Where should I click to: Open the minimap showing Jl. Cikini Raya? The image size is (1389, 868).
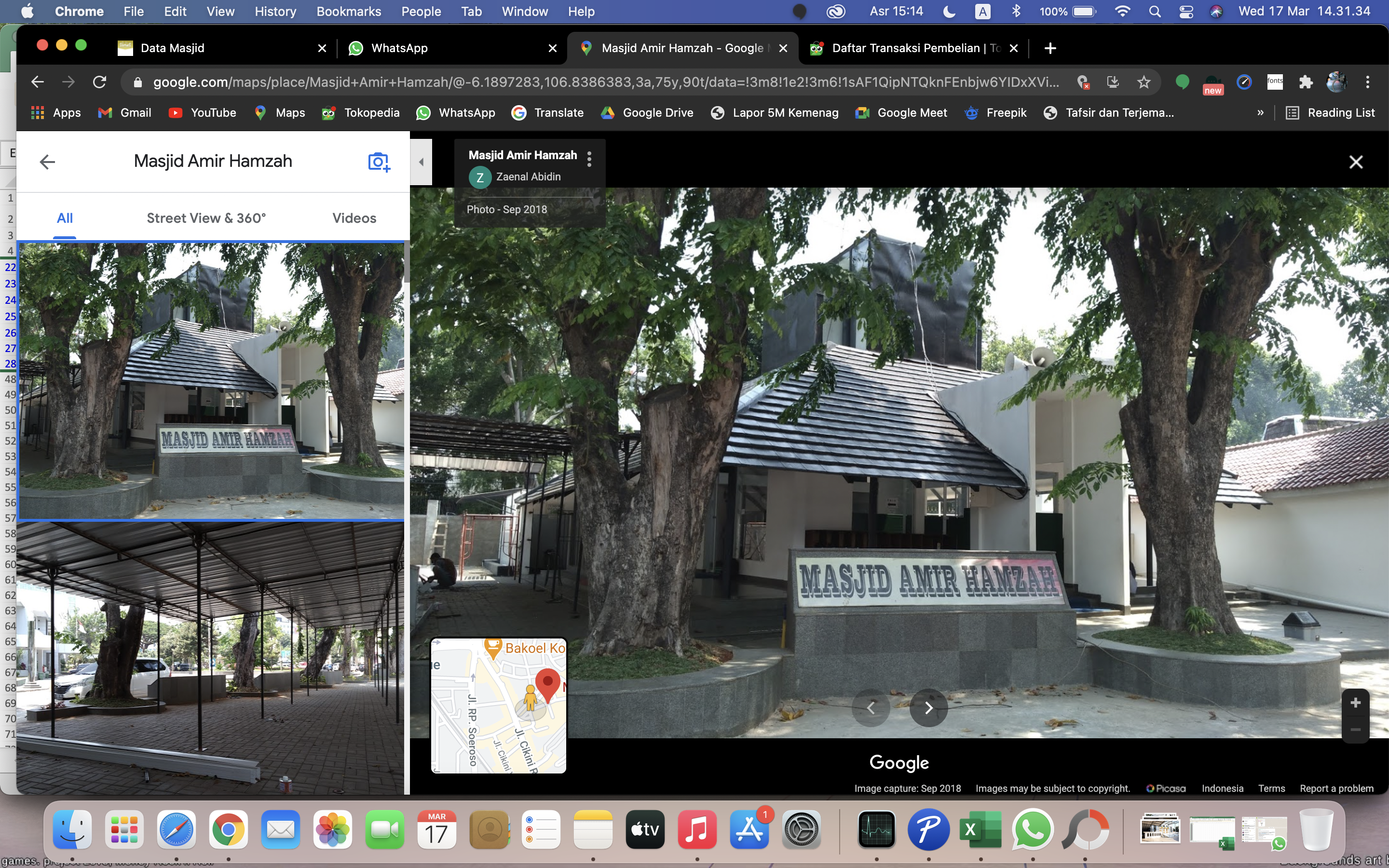coord(498,705)
